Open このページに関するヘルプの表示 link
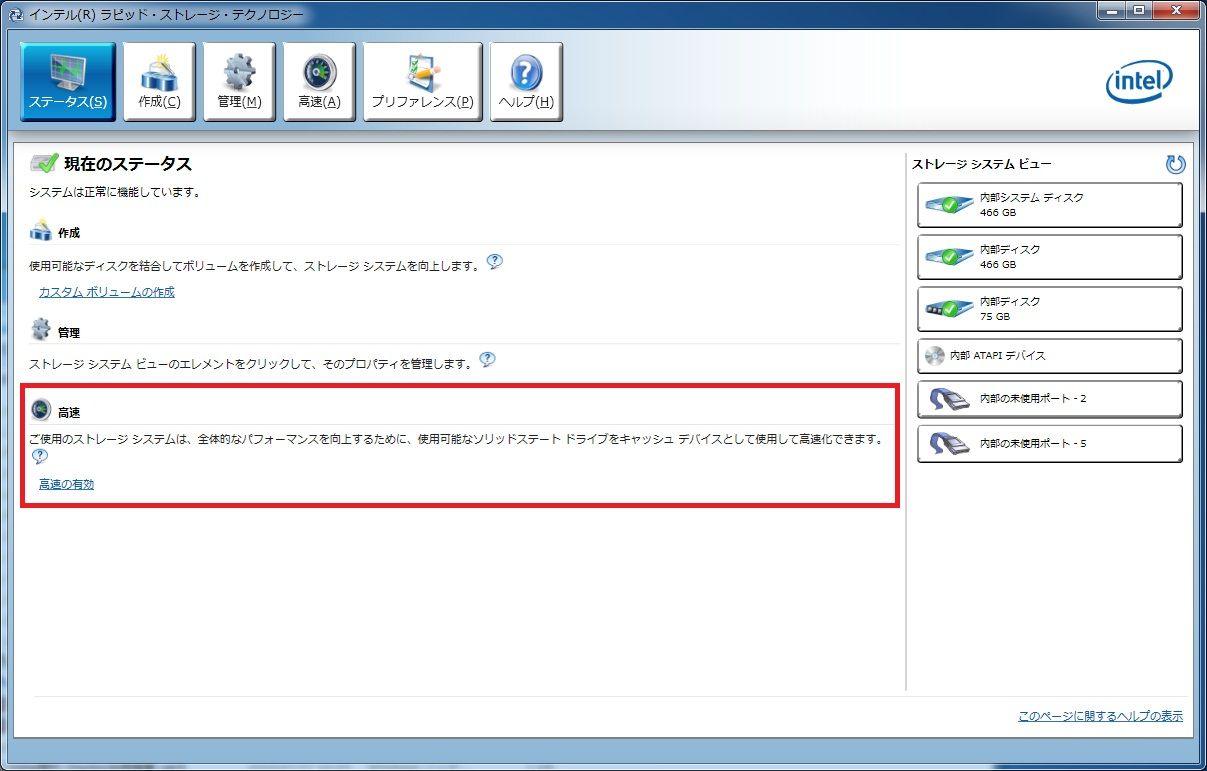Viewport: 1207px width, 771px height. 1100,716
